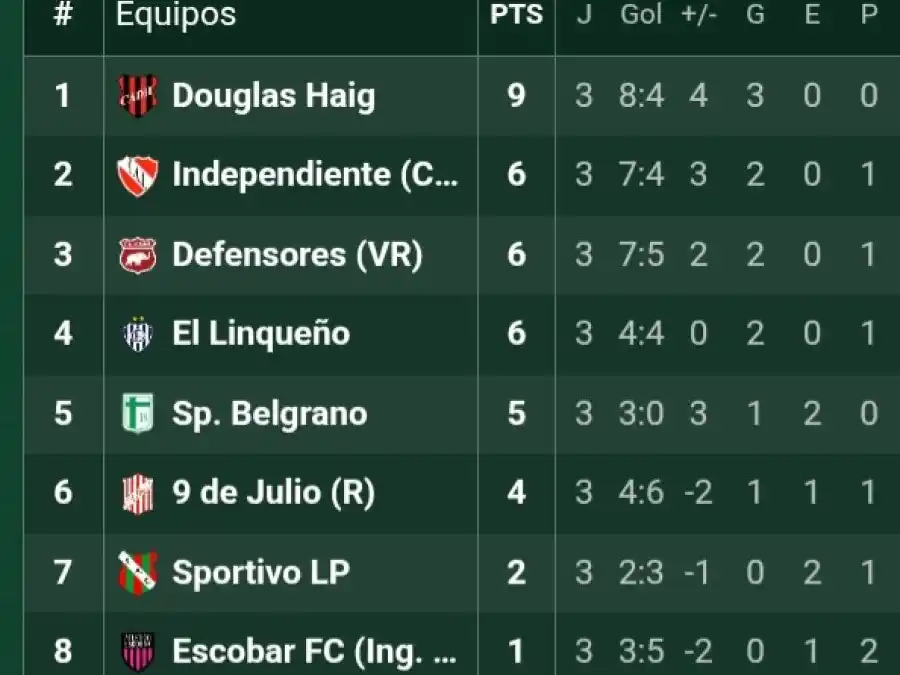Click the Independiente team badge
The image size is (900, 675).
pos(137,175)
